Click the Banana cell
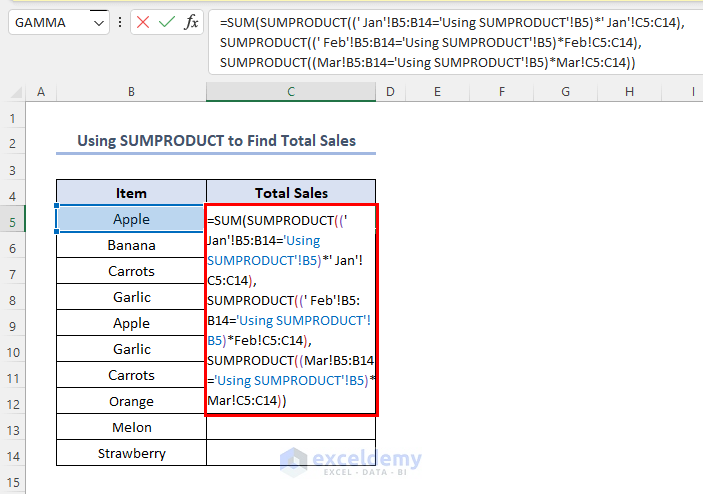This screenshot has width=703, height=494. [x=131, y=245]
